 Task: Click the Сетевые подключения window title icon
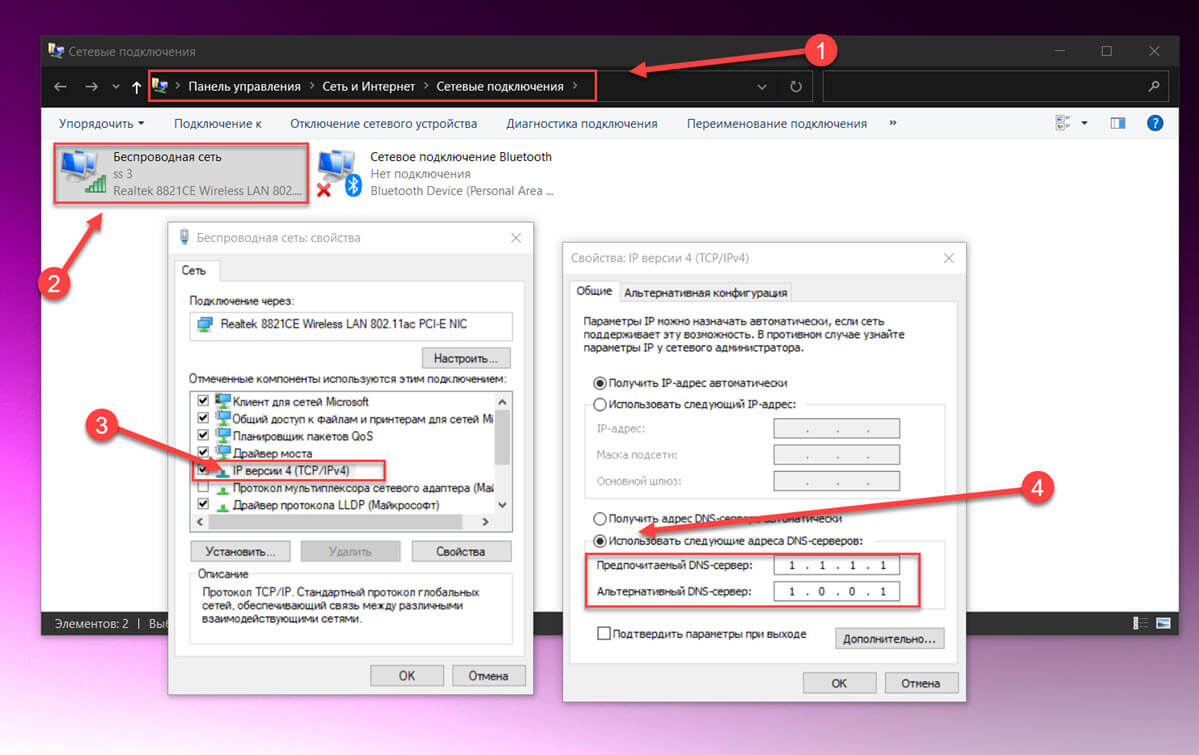tap(56, 50)
